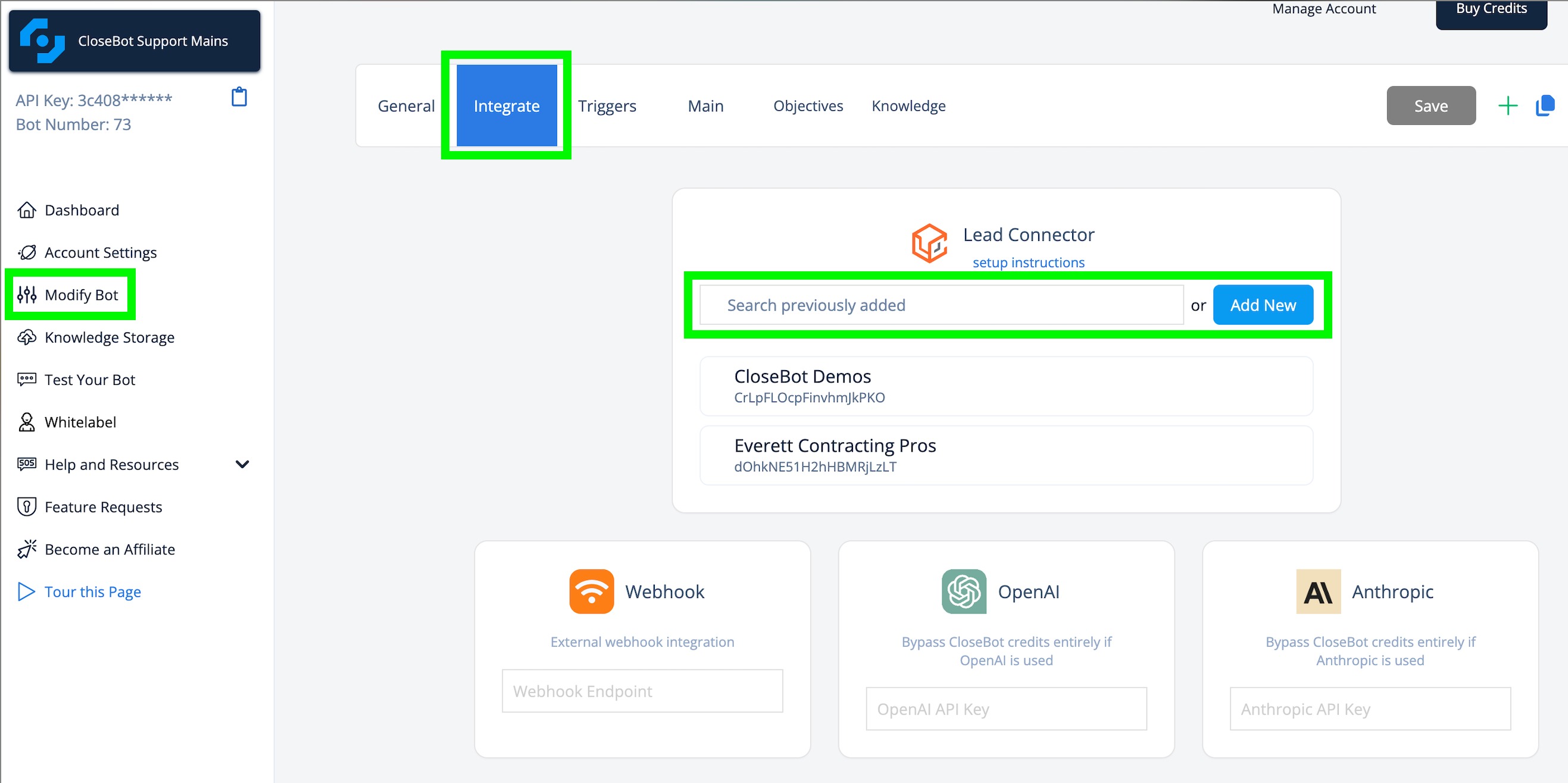Click the Tour this Page play icon
Screen dimensions: 1568x783
pos(26,592)
